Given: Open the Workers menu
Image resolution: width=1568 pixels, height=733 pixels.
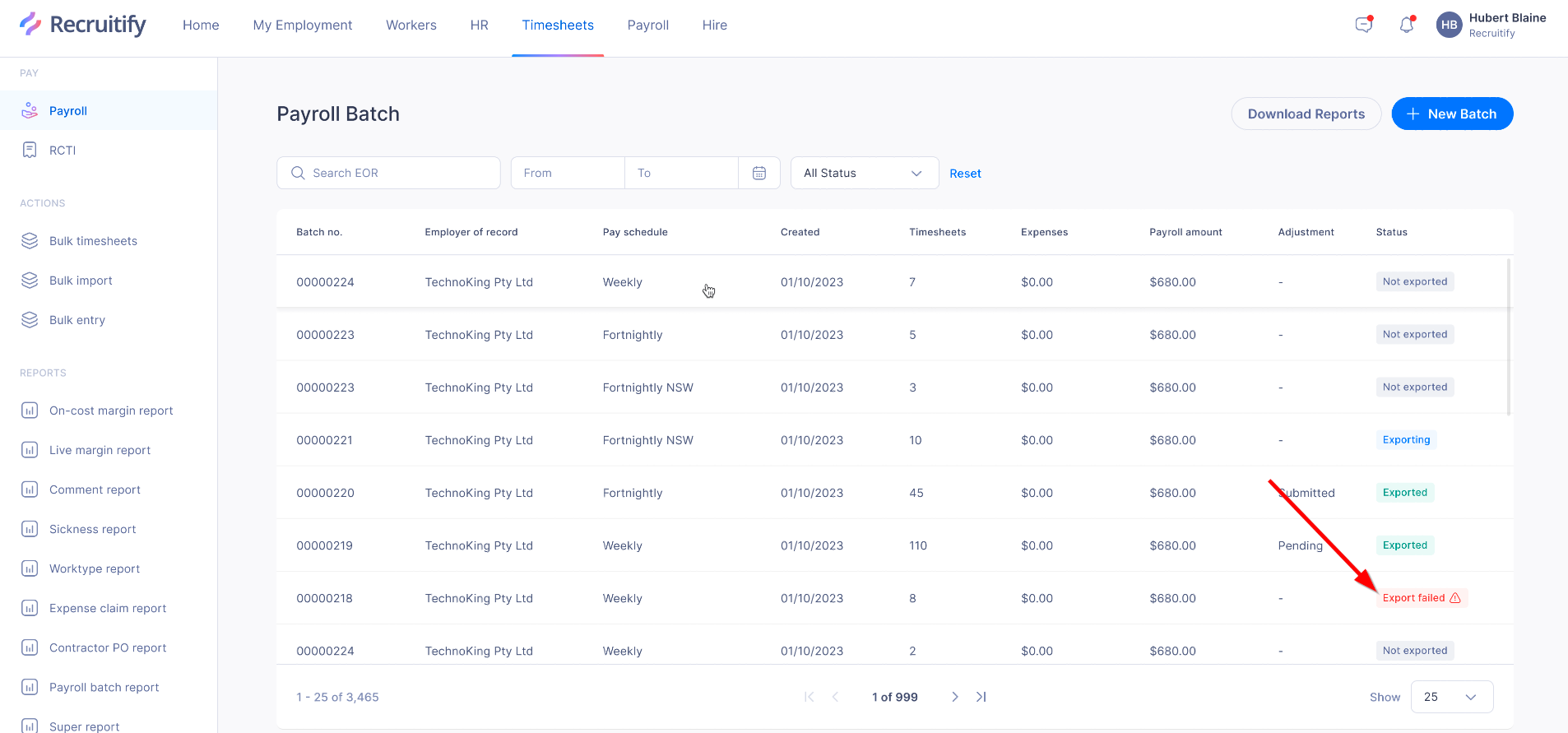Looking at the screenshot, I should point(411,25).
